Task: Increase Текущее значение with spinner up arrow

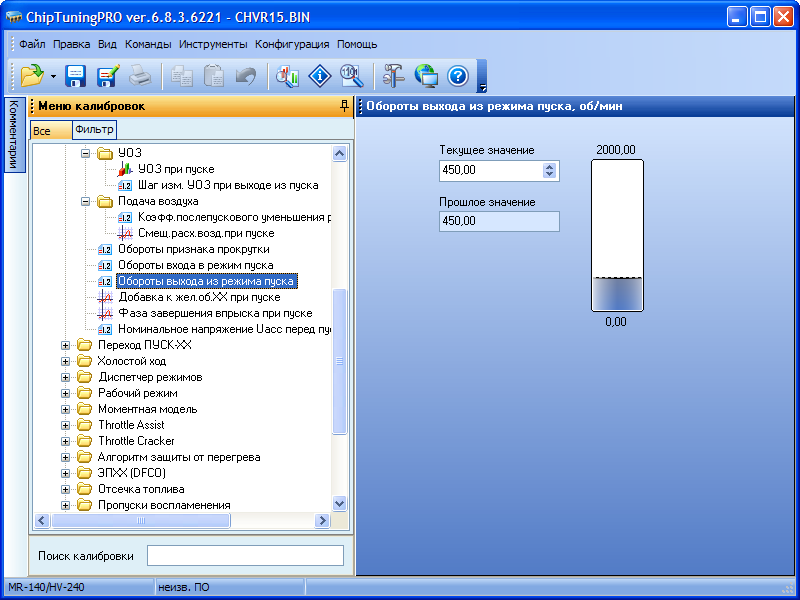Action: coord(549,167)
